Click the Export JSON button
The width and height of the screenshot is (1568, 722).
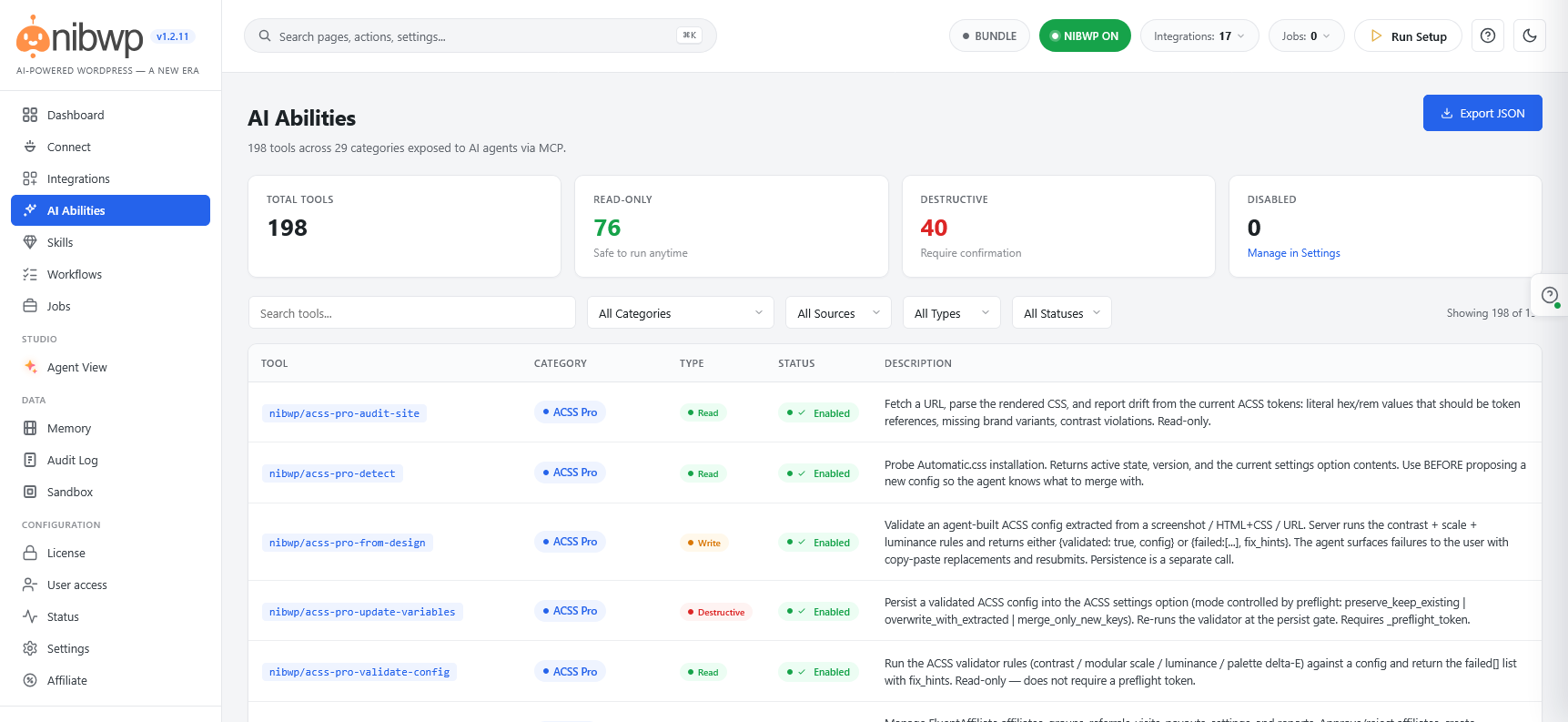(1482, 113)
